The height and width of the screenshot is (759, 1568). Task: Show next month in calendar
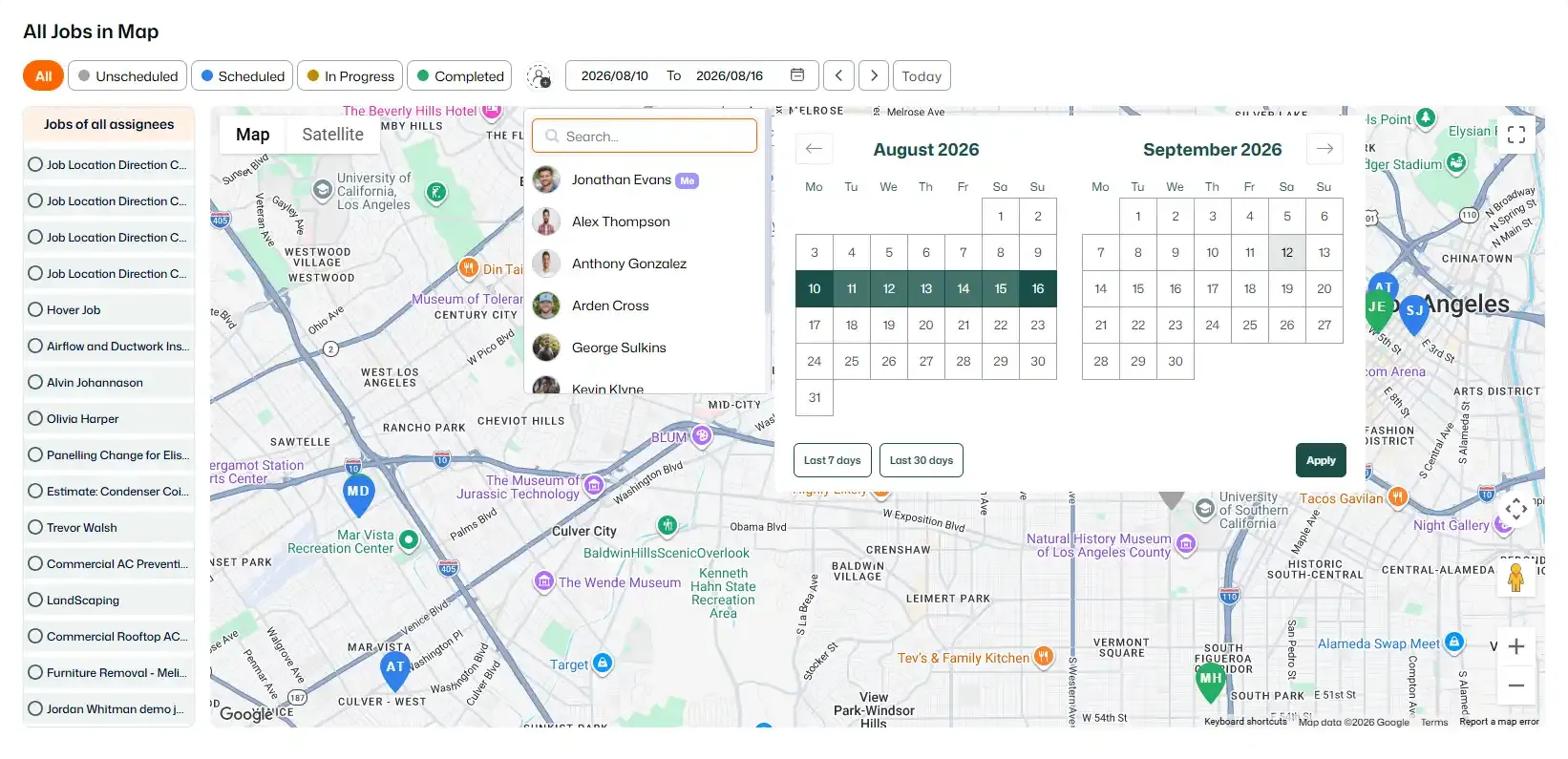click(x=1324, y=149)
